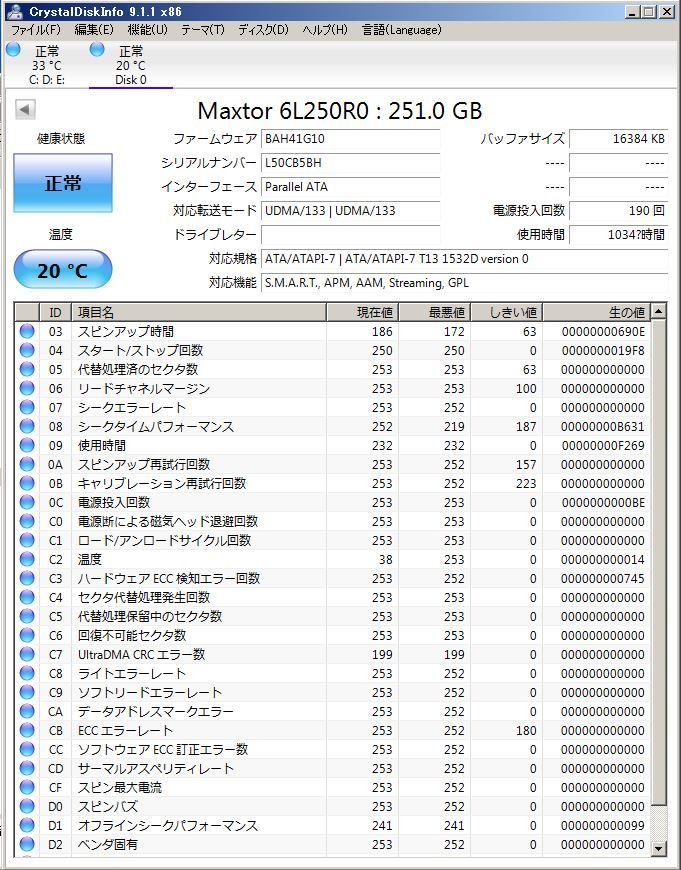
Task: Click the ATA/ATAPI-7 standard field
Action: (x=464, y=259)
